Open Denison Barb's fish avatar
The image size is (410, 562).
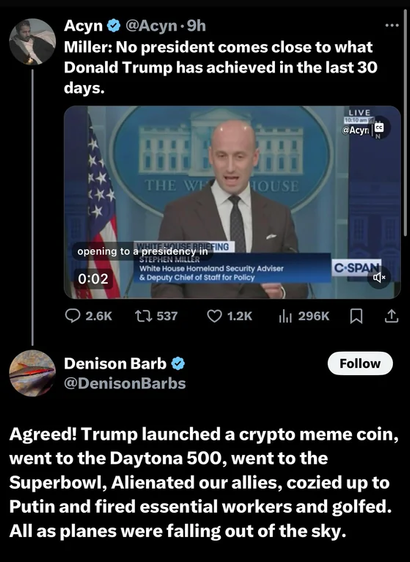(x=32, y=373)
